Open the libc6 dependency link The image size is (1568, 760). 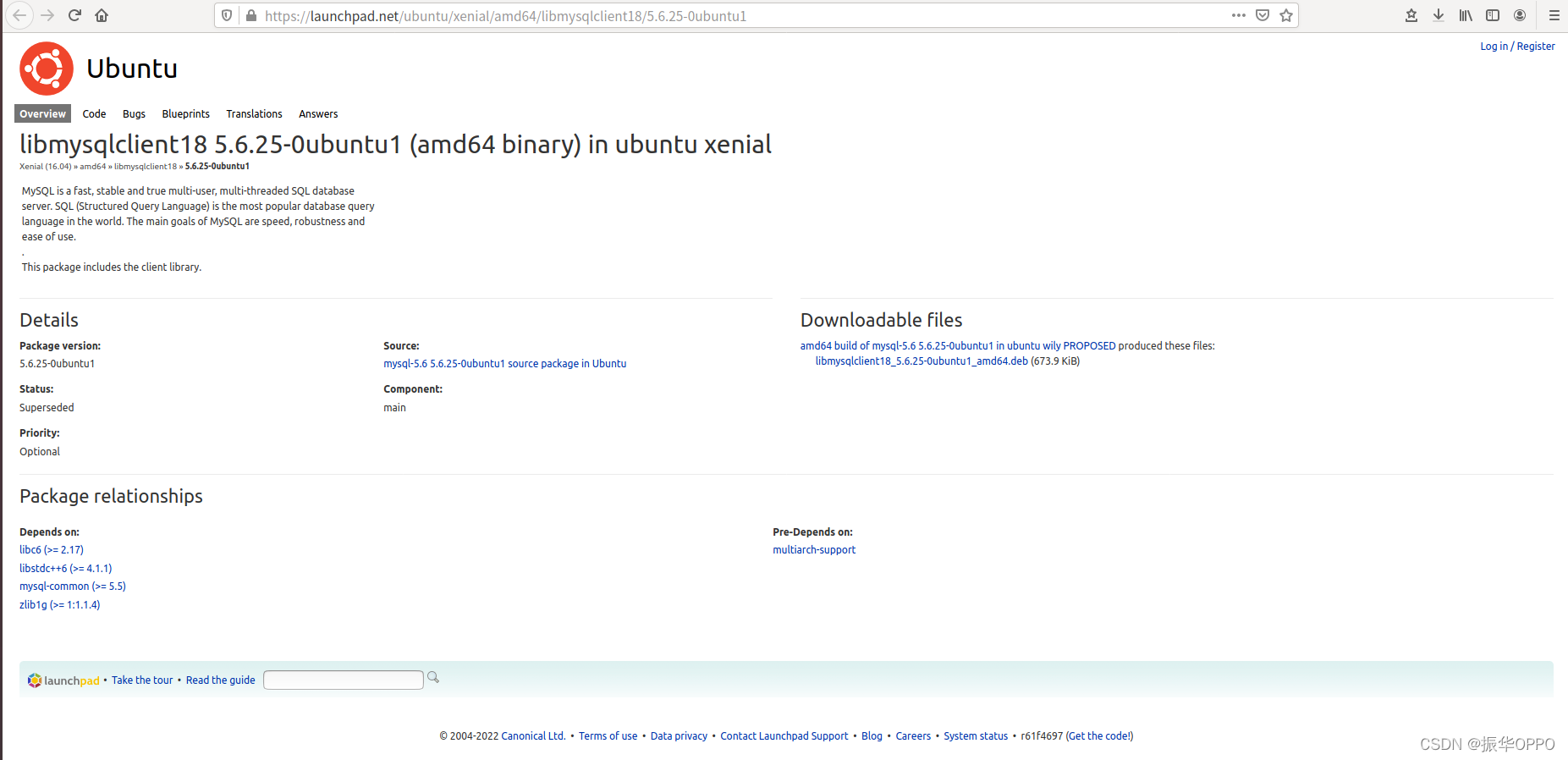(x=52, y=550)
